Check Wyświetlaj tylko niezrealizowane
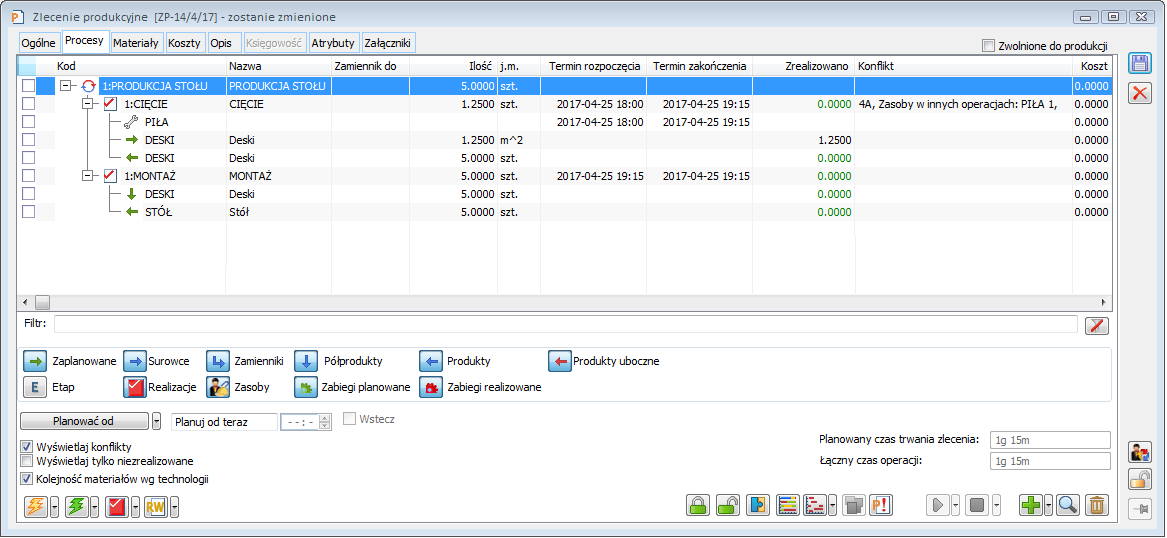The height and width of the screenshot is (538, 1167). click(27, 461)
